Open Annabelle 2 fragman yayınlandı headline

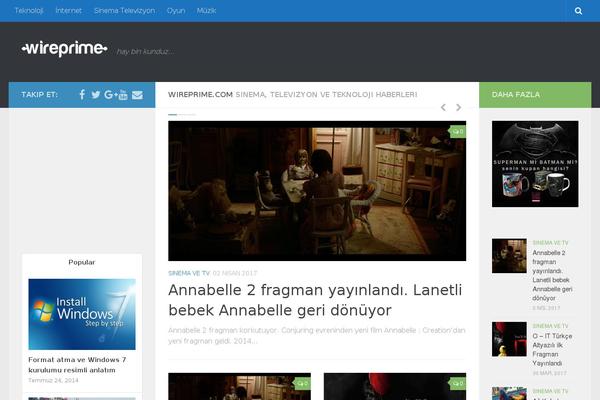(x=315, y=300)
